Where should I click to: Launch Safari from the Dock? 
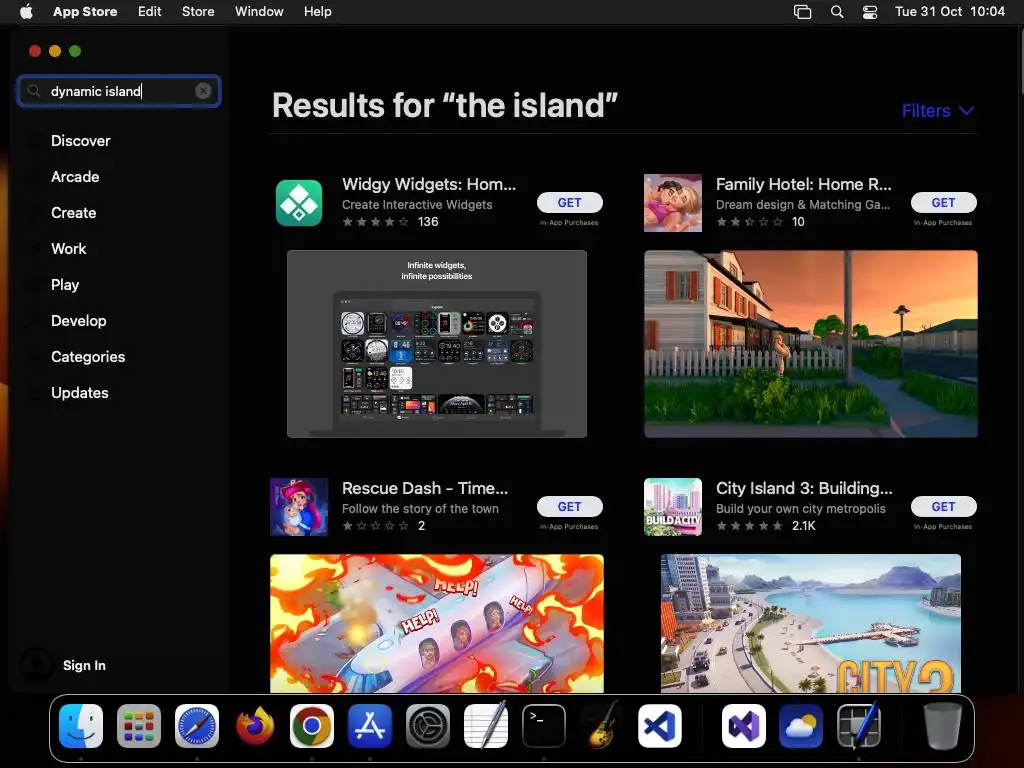click(x=197, y=726)
